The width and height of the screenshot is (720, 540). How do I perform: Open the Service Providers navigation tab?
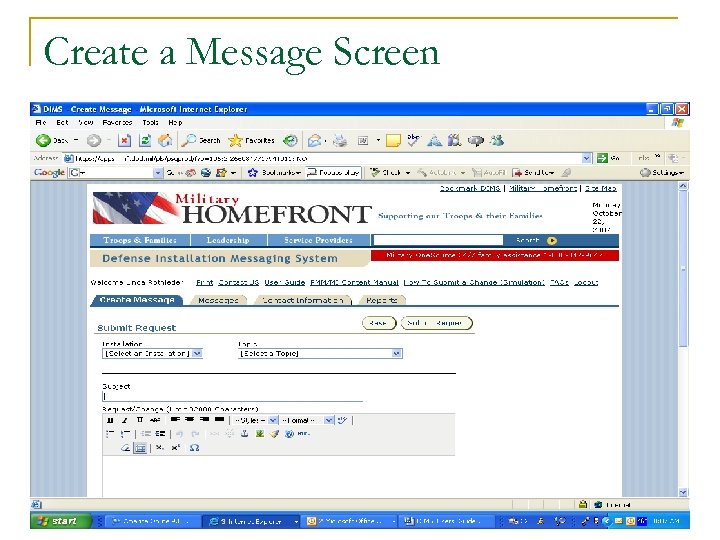tap(318, 240)
